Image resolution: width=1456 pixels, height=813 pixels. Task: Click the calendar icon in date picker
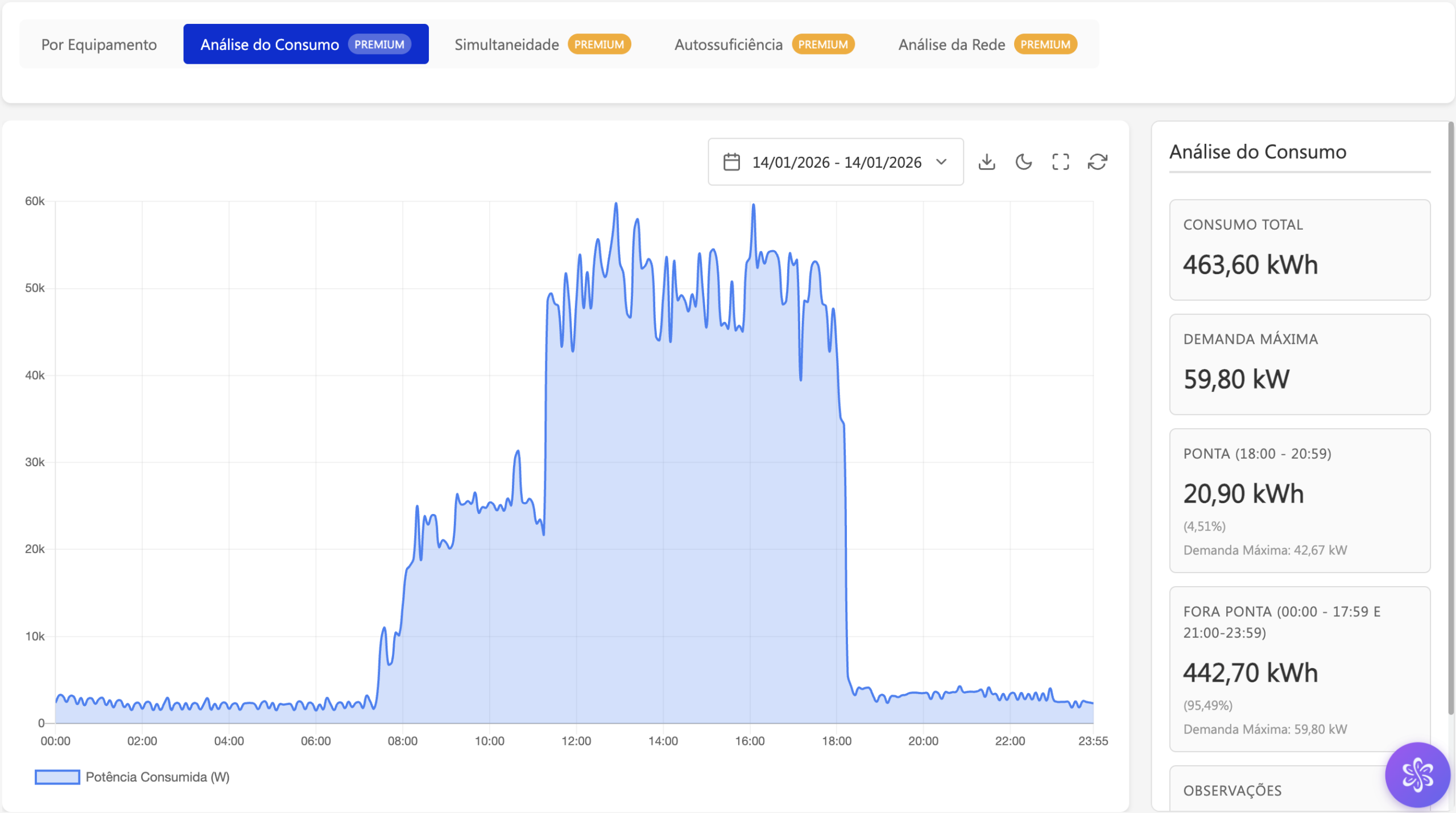click(x=731, y=162)
